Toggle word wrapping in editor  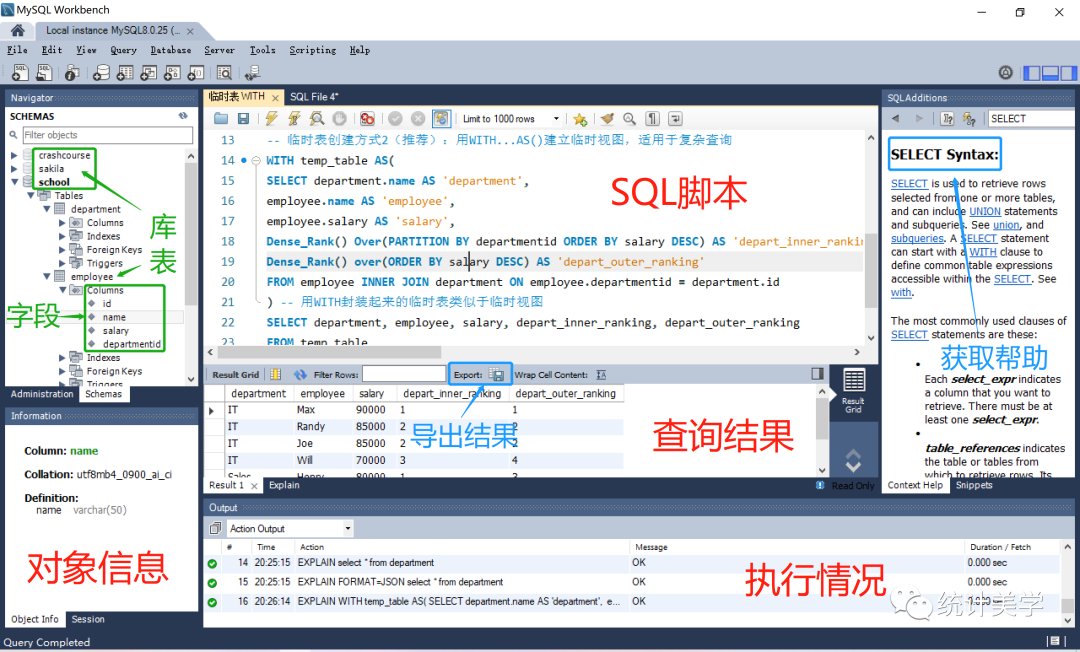676,118
